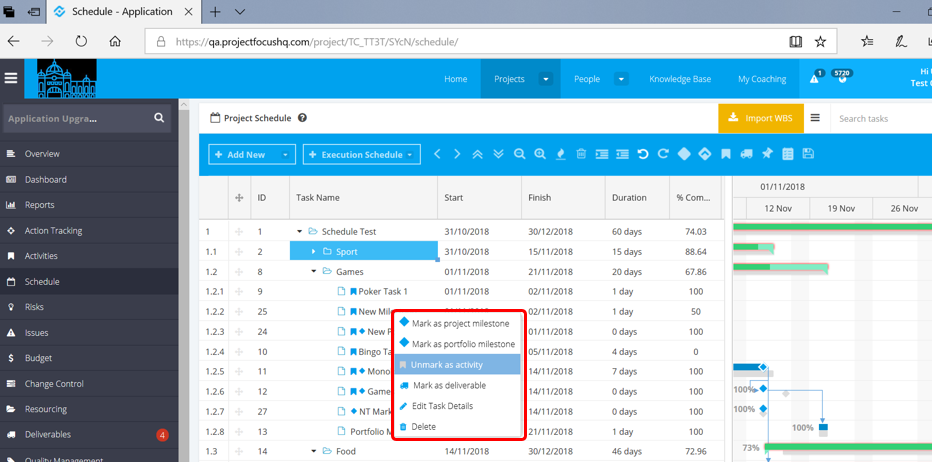Click the search magnifier in sidebar project box
Screen dimensions: 932x462
coord(159,118)
